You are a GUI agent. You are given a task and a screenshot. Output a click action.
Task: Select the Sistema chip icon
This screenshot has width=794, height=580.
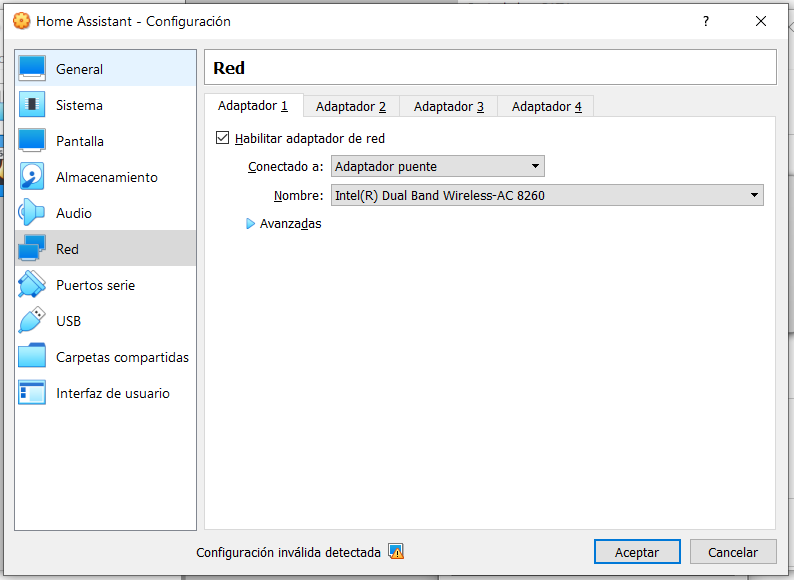(32, 105)
